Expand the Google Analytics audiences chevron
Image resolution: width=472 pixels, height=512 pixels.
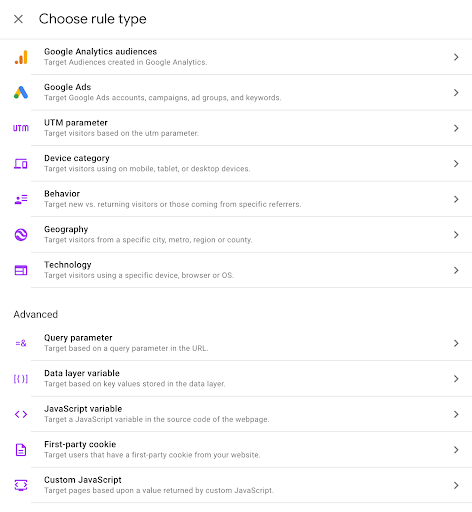pyautogui.click(x=456, y=57)
